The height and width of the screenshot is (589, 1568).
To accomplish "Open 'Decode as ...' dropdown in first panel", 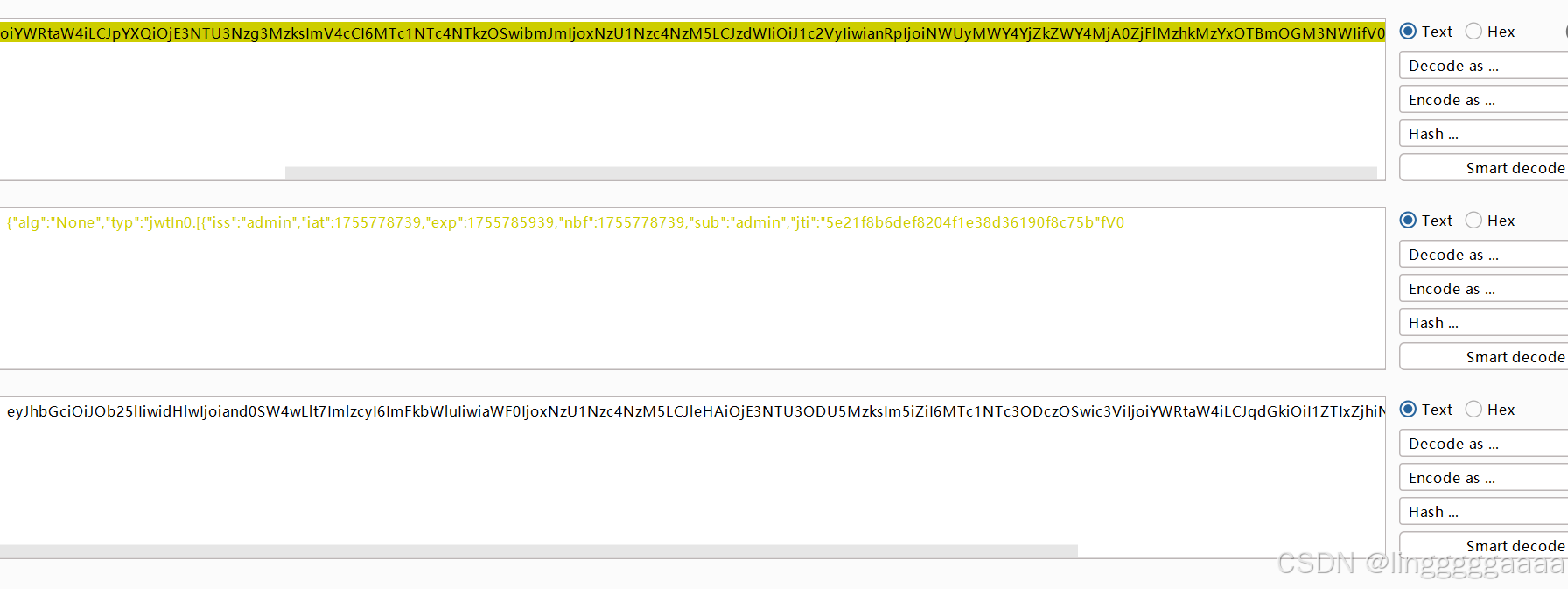I will click(x=1484, y=66).
